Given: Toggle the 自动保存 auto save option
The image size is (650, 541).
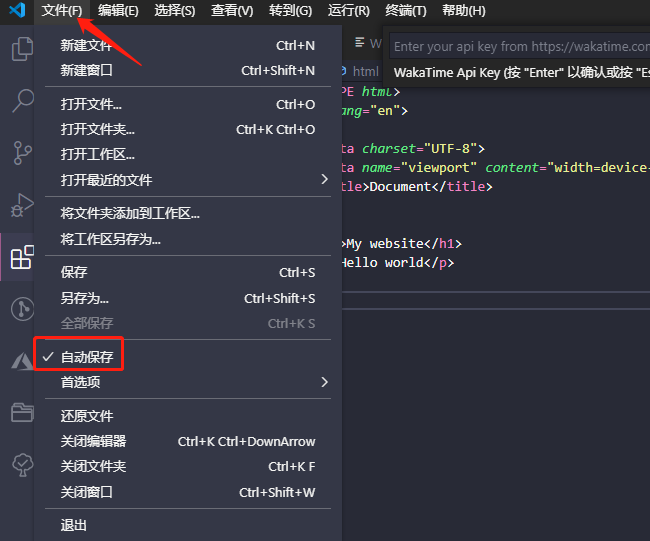Looking at the screenshot, I should click(x=87, y=357).
